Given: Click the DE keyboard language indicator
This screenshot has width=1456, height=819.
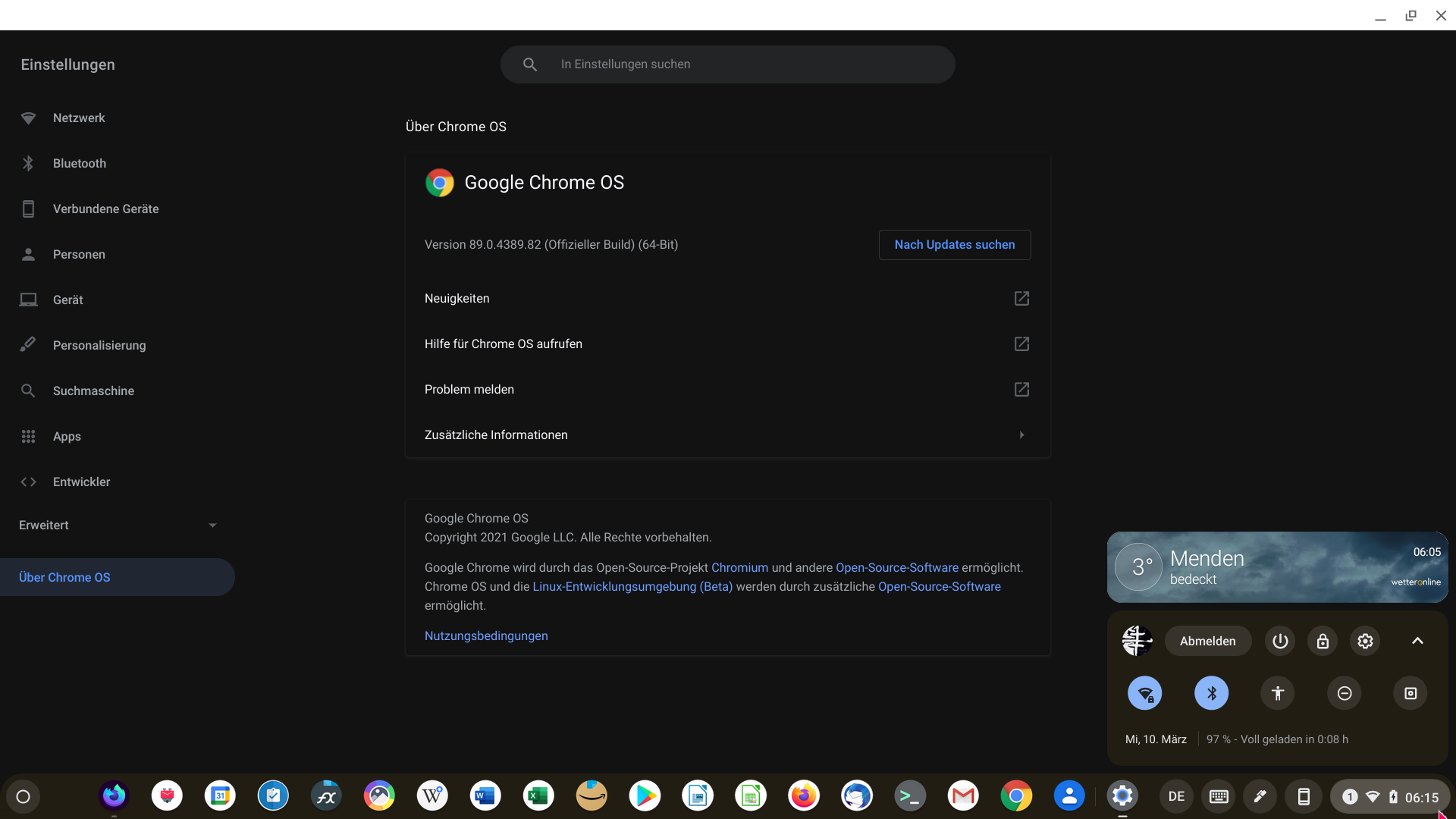Looking at the screenshot, I should tap(1176, 796).
